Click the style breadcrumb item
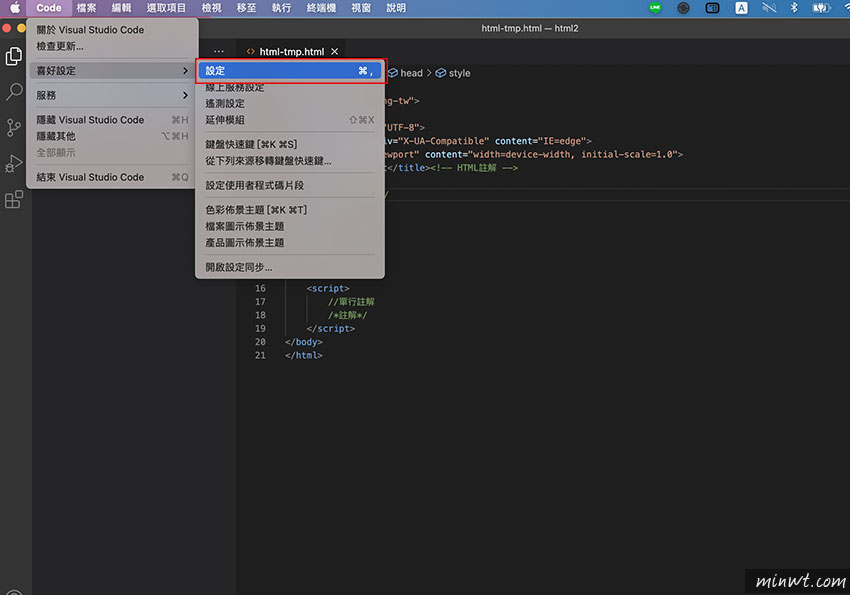The height and width of the screenshot is (595, 850). 453,73
